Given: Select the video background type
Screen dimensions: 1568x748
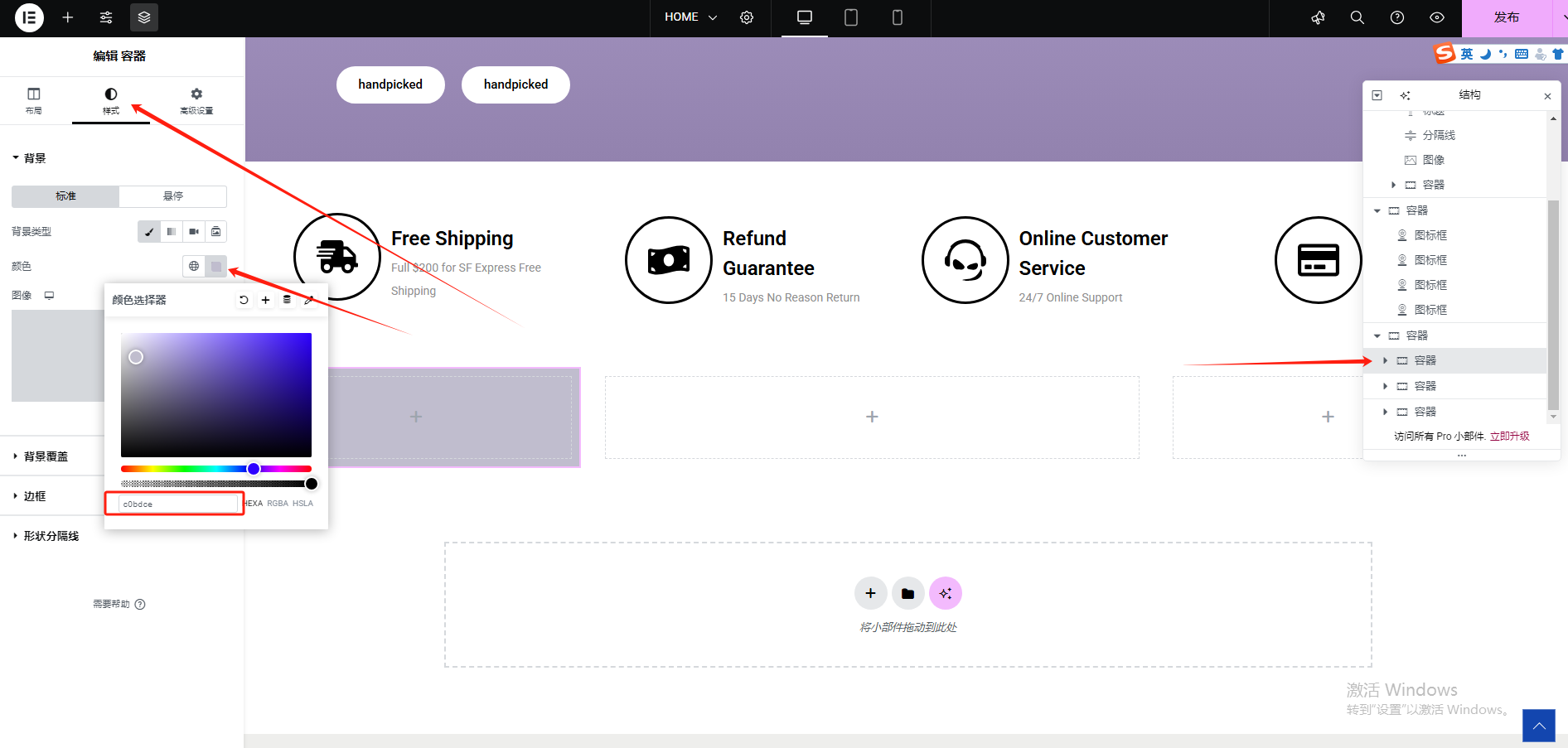Looking at the screenshot, I should tap(194, 232).
